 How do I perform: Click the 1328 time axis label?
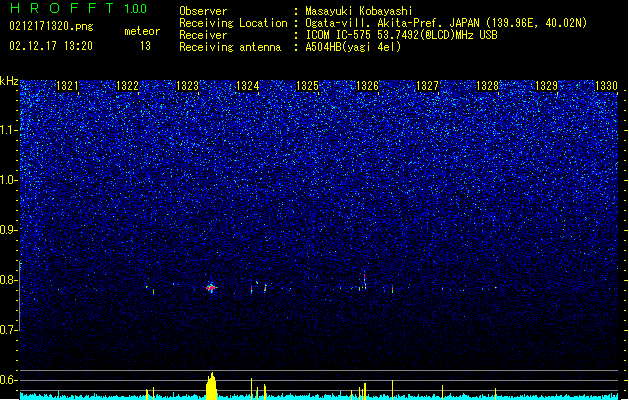pos(487,86)
